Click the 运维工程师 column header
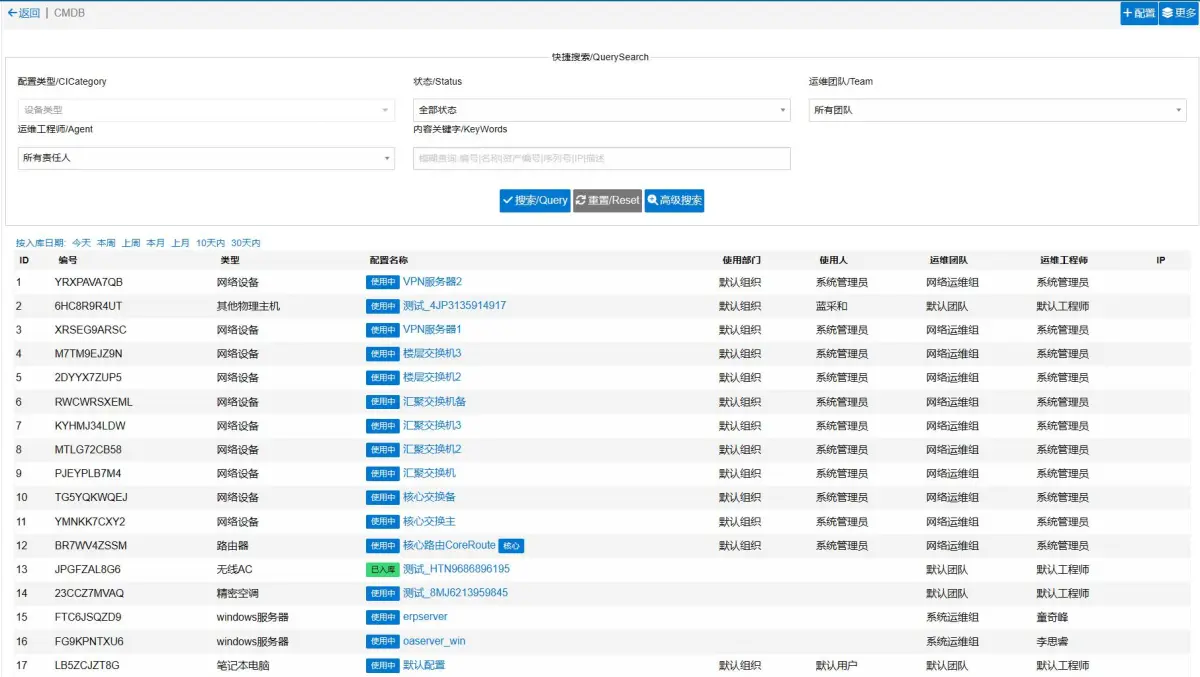1200x677 pixels. coord(1063,260)
